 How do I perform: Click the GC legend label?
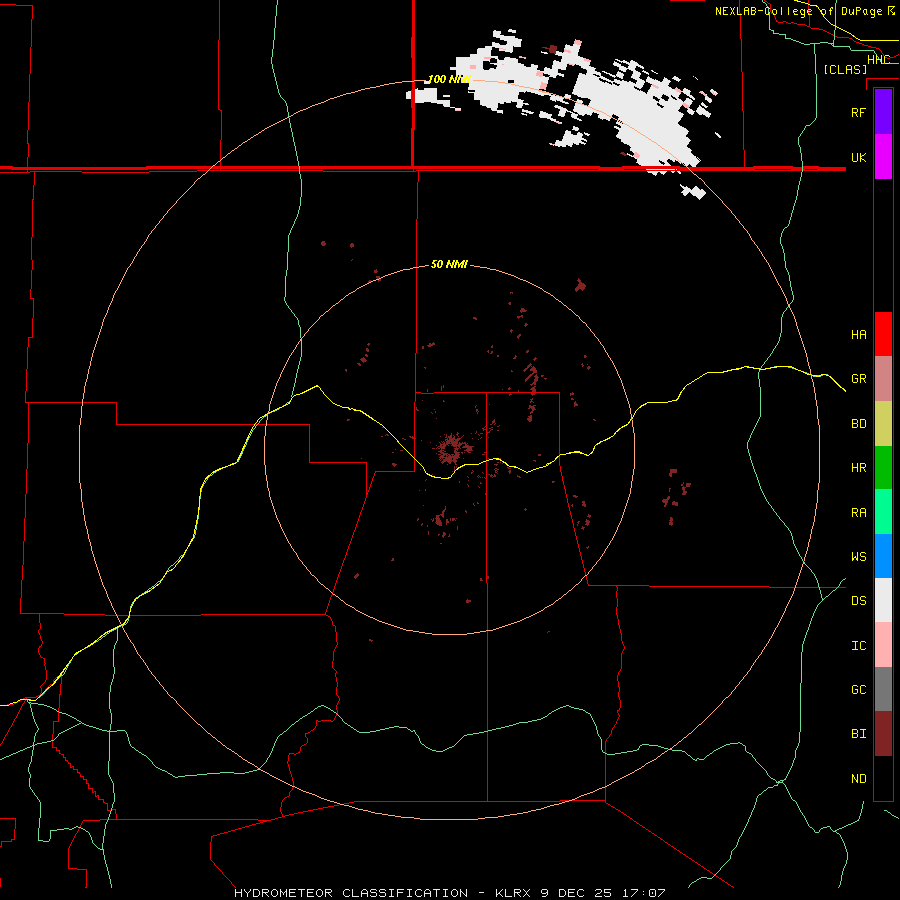click(x=858, y=689)
